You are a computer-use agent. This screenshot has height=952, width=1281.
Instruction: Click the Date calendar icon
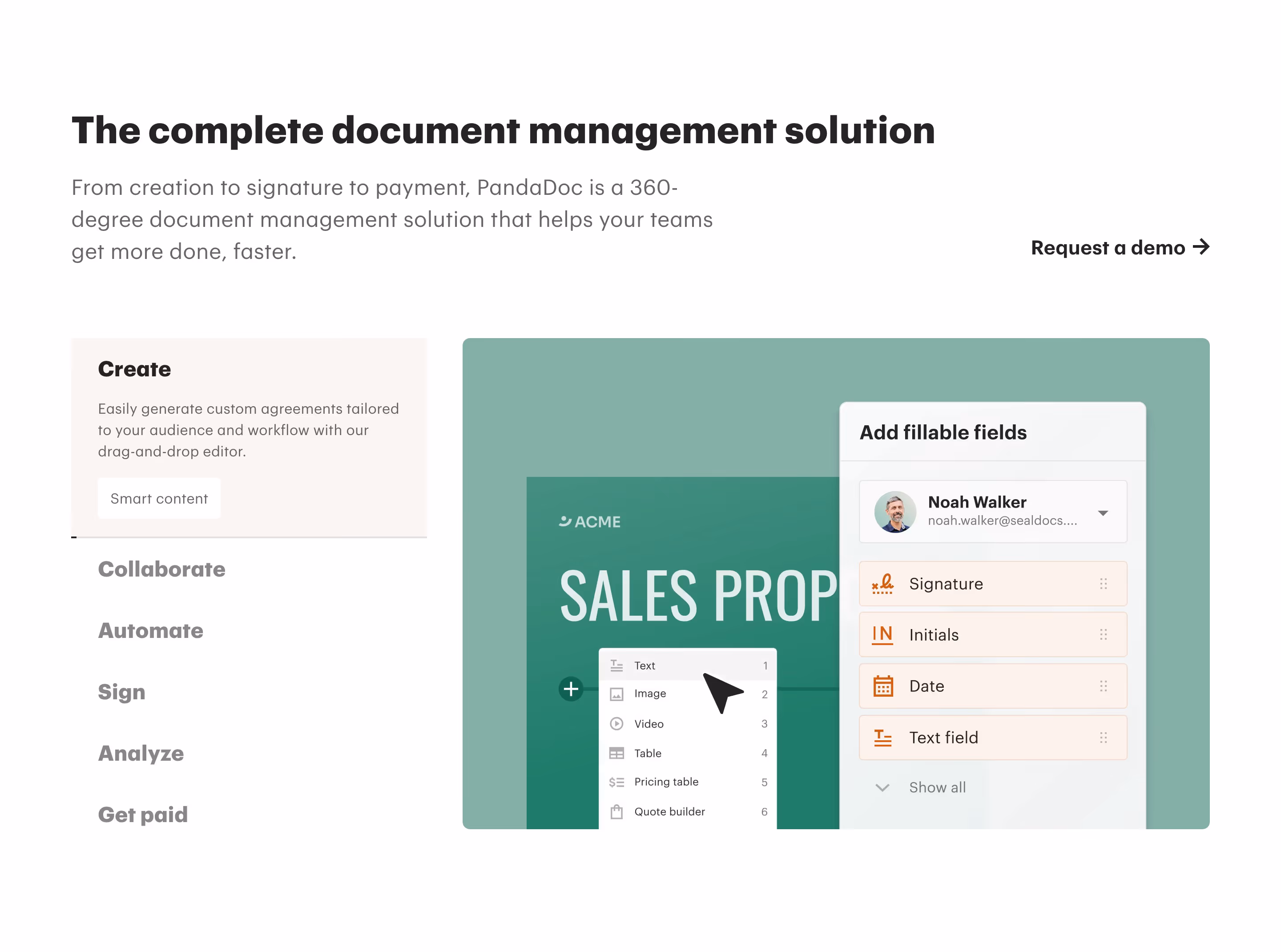pyautogui.click(x=883, y=686)
